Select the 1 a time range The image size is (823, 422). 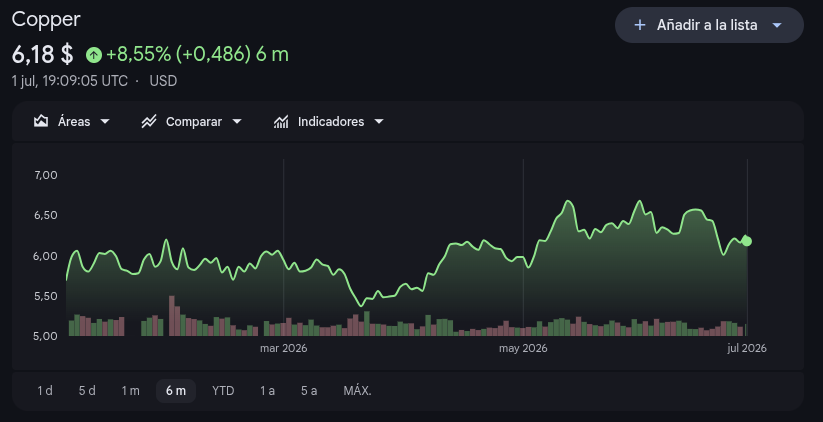point(267,391)
